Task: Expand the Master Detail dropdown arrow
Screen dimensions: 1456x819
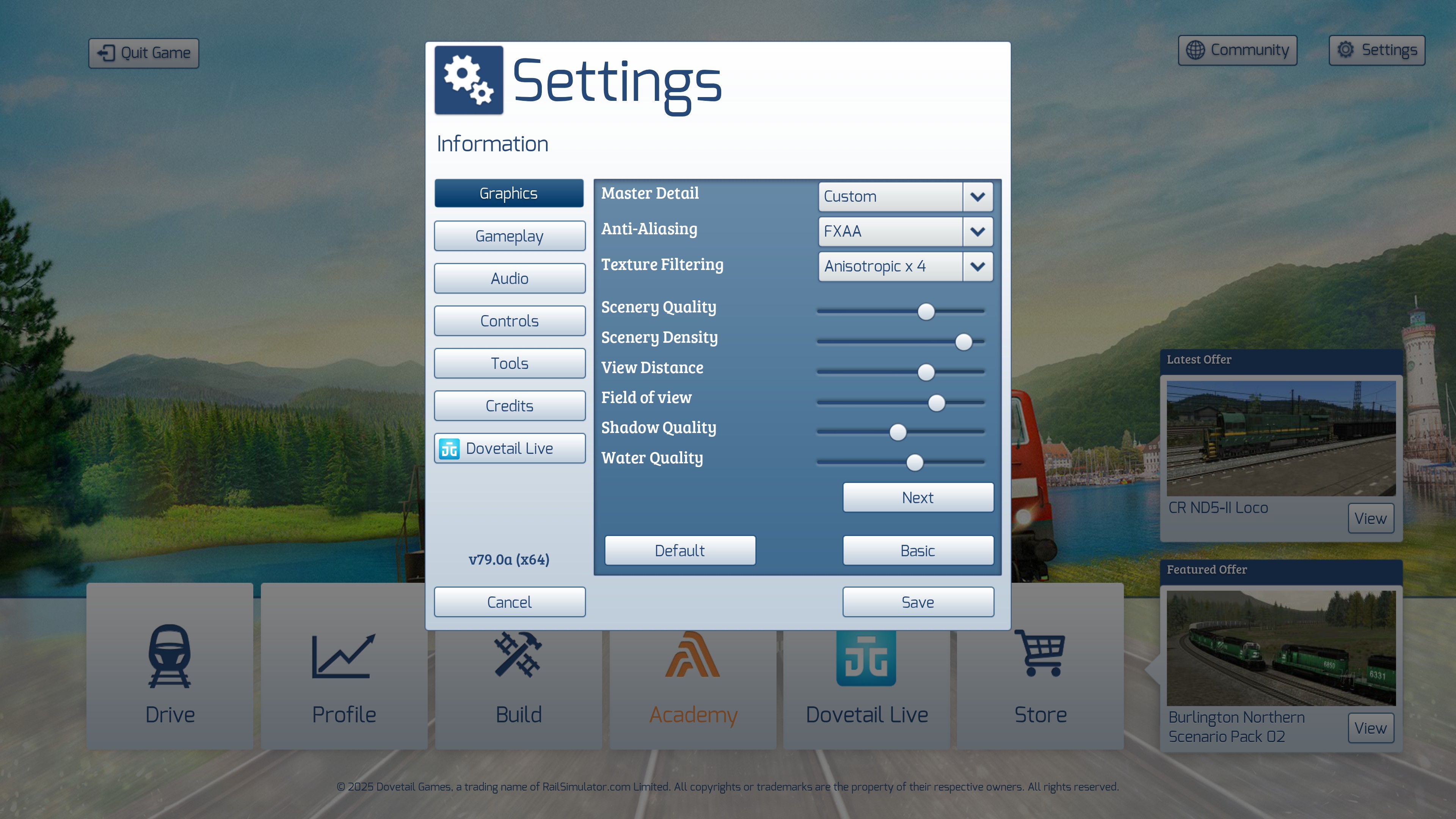Action: 977,197
